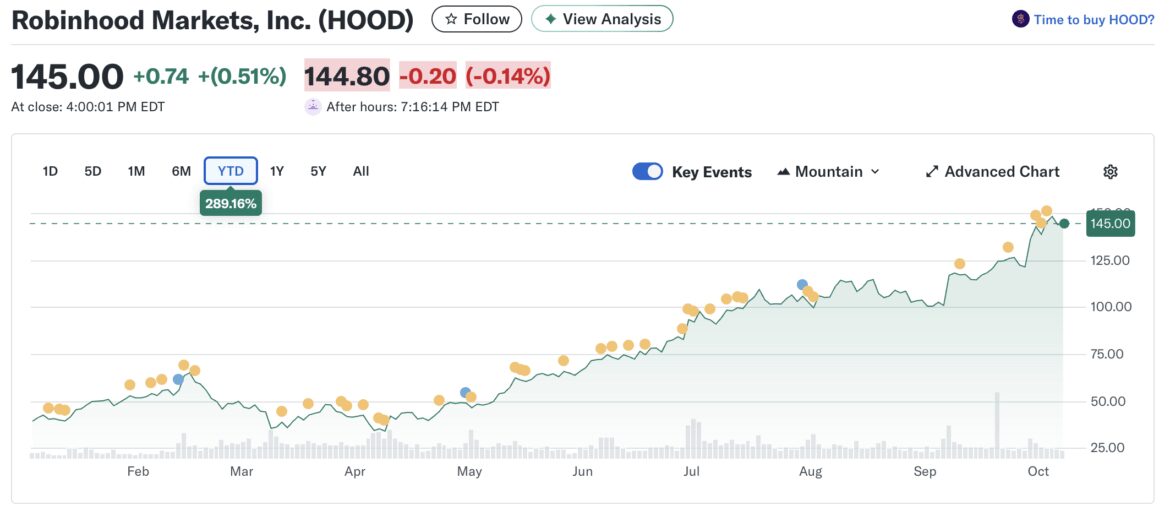
Task: Click the Mountain chart type icon
Action: tap(783, 172)
